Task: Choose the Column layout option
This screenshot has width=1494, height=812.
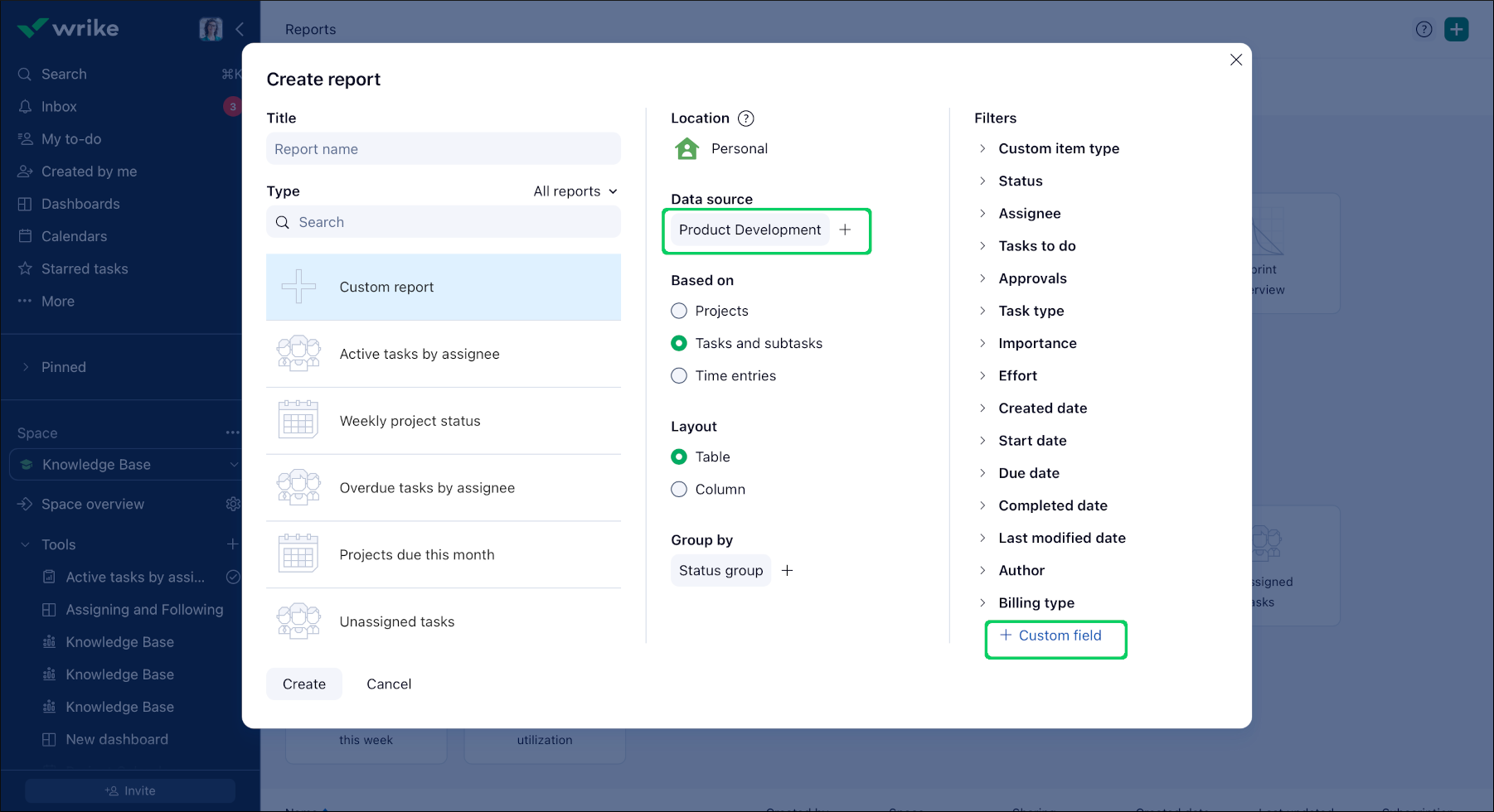Action: coord(679,489)
